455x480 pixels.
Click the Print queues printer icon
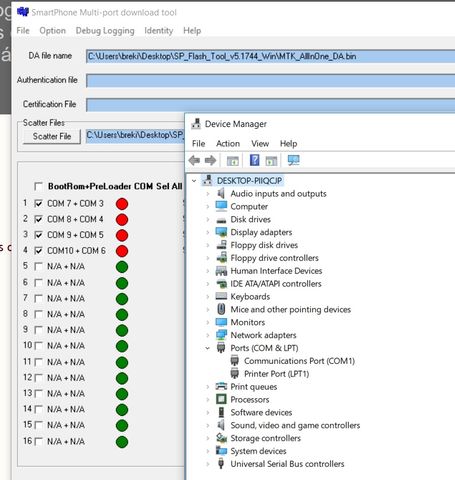pos(221,386)
